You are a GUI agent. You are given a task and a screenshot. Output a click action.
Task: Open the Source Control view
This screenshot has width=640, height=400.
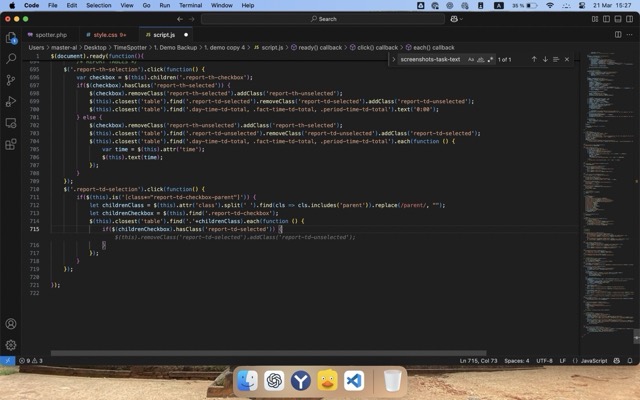click(11, 80)
